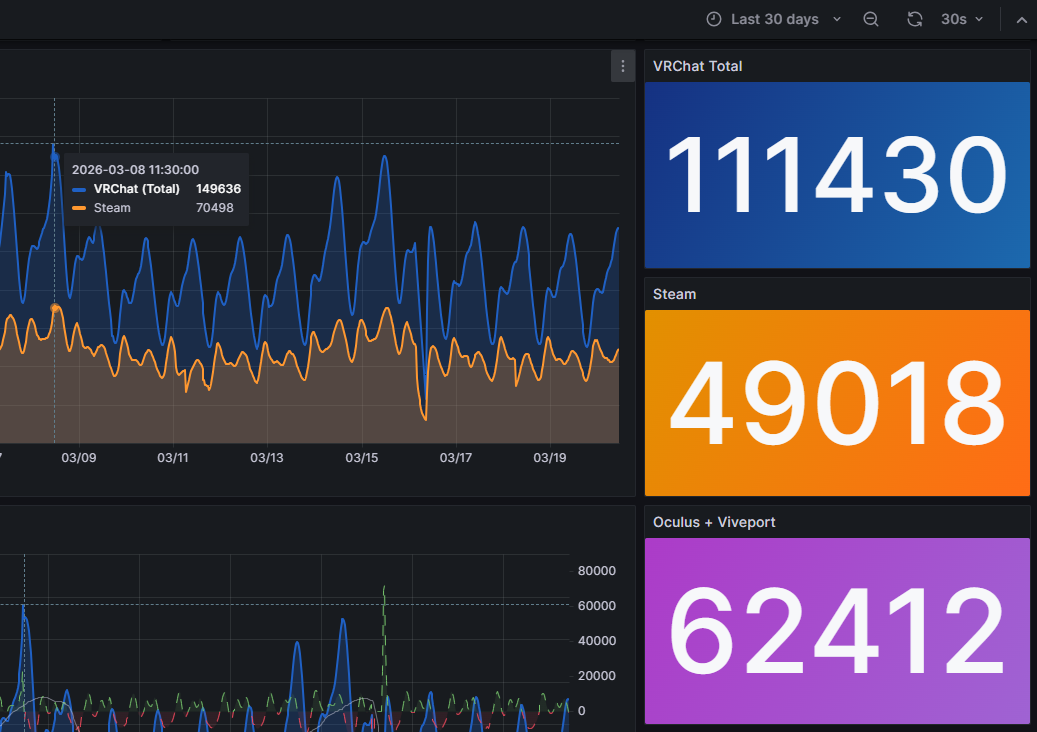Click the blue VRChat (Total) color marker
1037x732 pixels.
[80, 189]
